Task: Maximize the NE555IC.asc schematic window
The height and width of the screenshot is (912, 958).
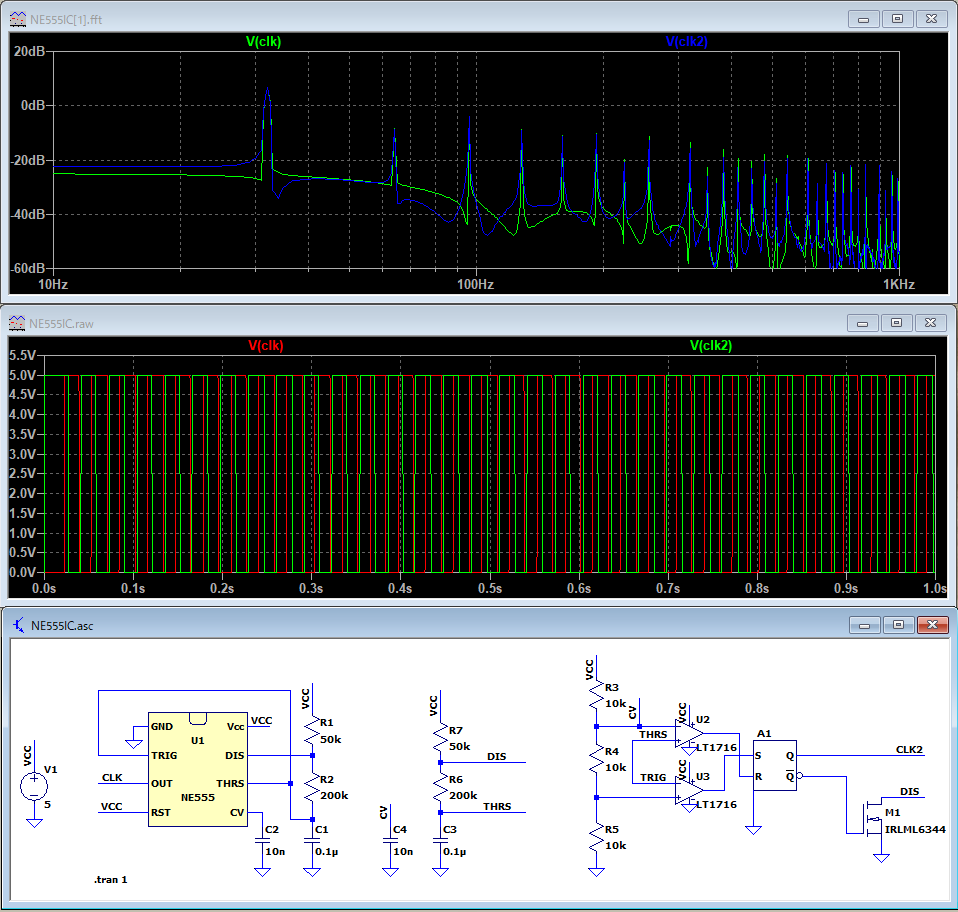Action: (897, 625)
